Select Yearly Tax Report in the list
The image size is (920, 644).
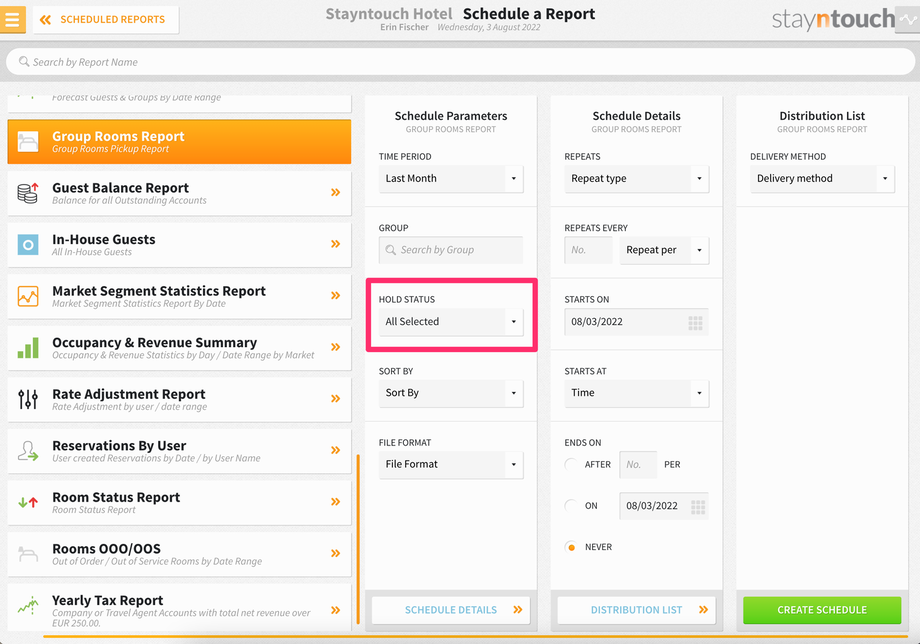pos(179,608)
